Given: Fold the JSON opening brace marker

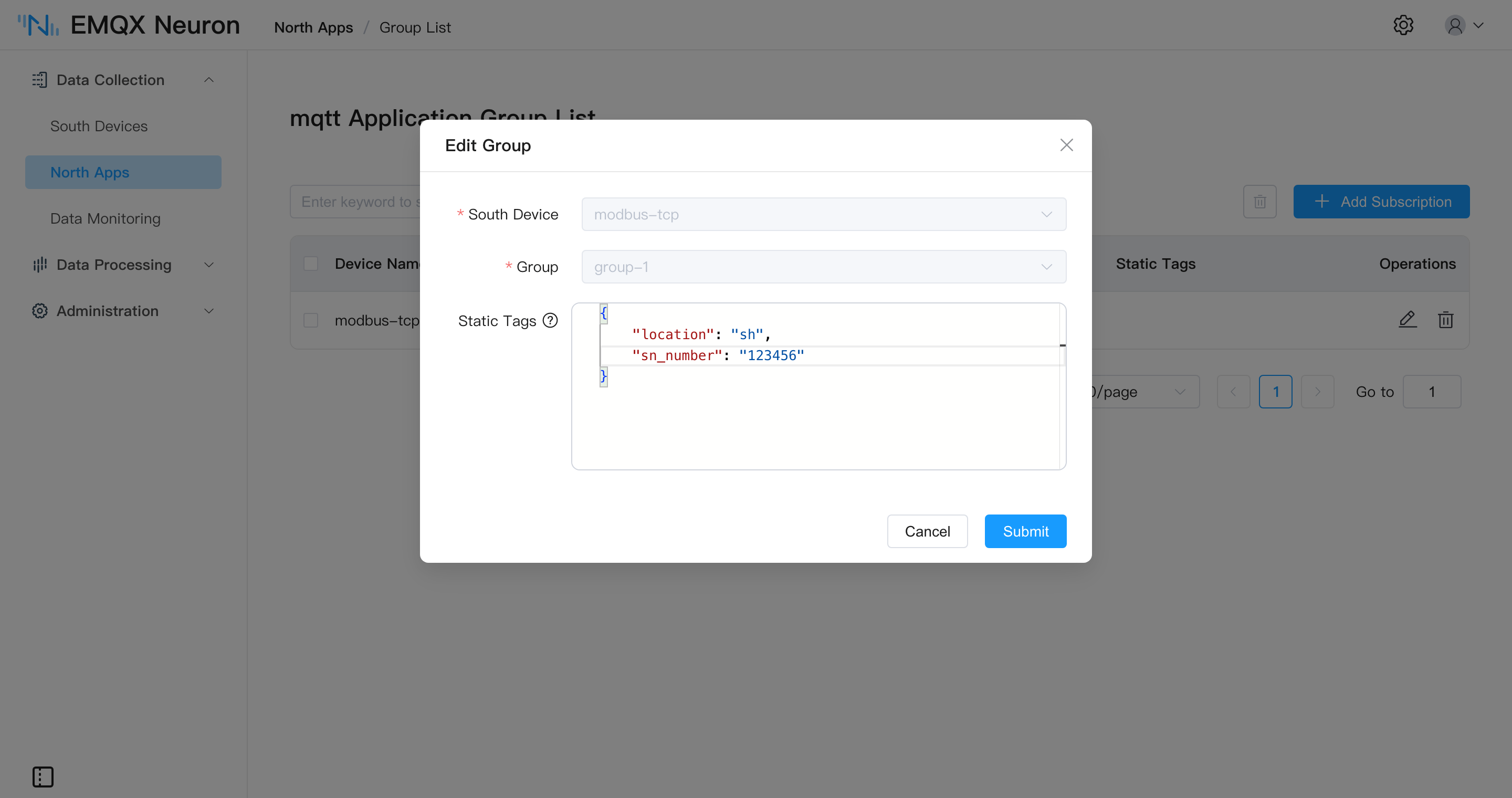Looking at the screenshot, I should point(603,313).
